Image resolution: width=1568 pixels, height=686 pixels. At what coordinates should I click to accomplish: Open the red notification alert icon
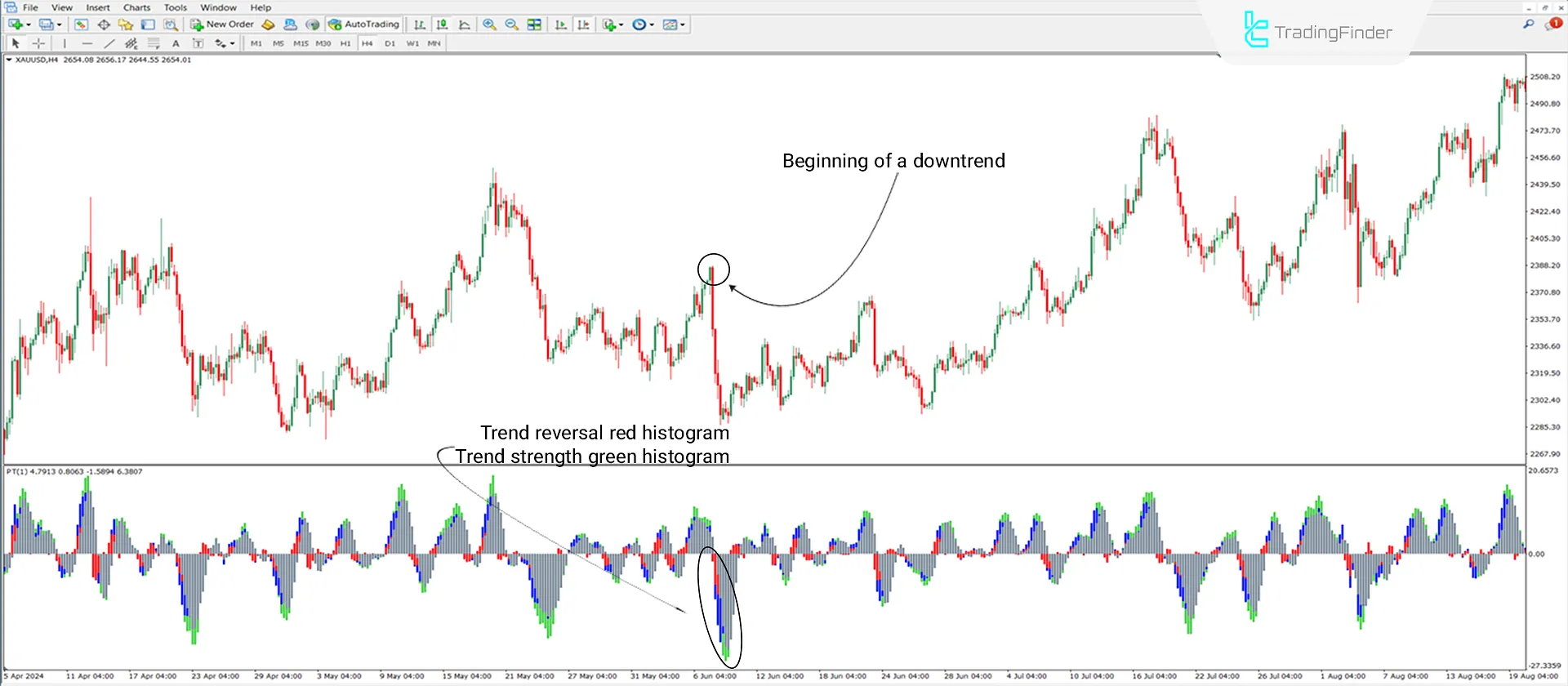coord(1552,24)
